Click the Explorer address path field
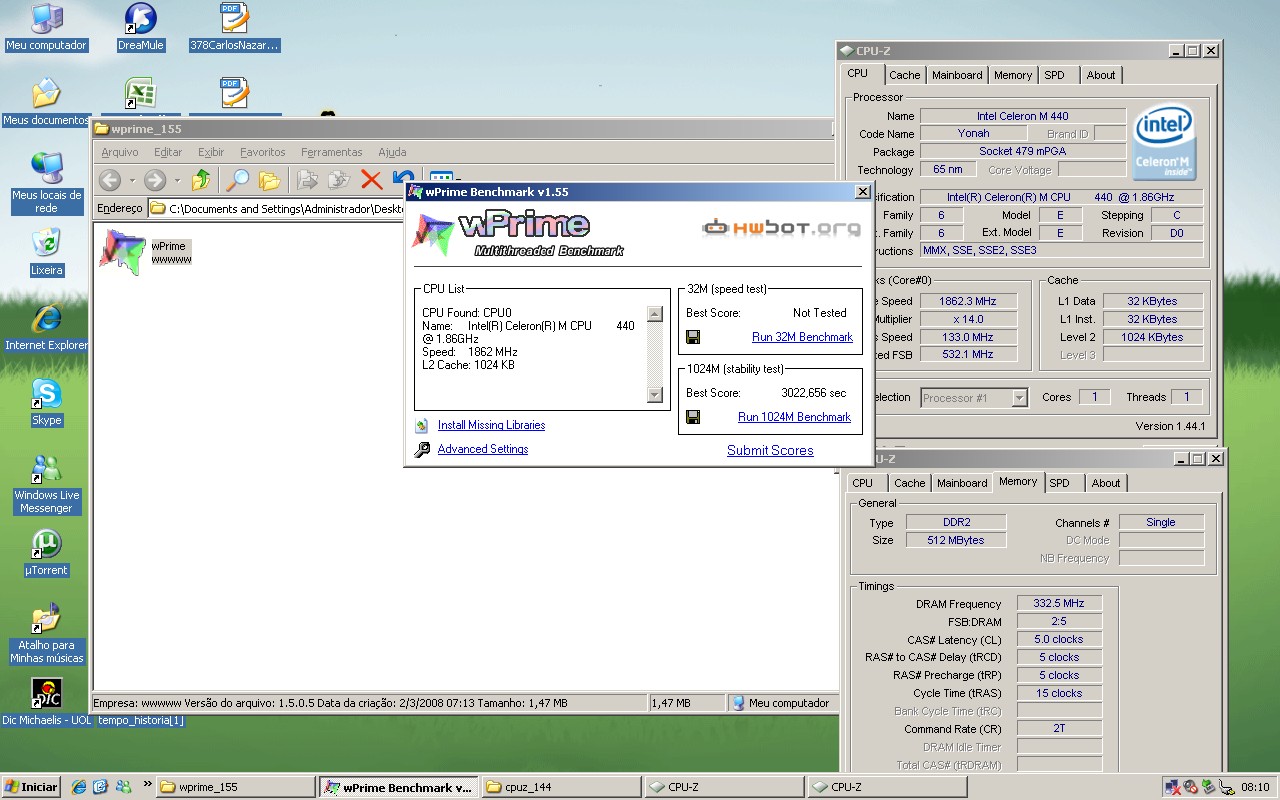This screenshot has width=1280, height=800. click(x=277, y=209)
